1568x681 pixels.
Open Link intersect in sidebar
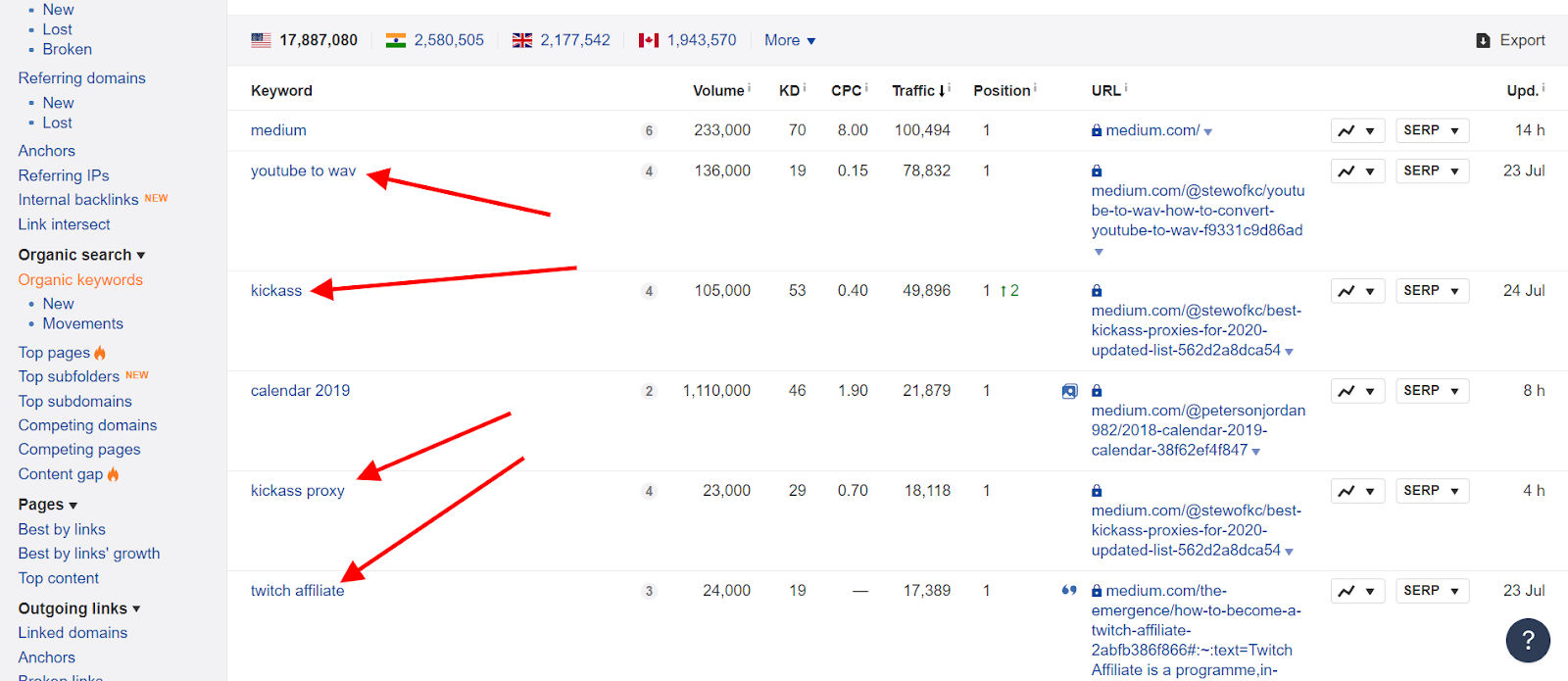click(x=64, y=224)
